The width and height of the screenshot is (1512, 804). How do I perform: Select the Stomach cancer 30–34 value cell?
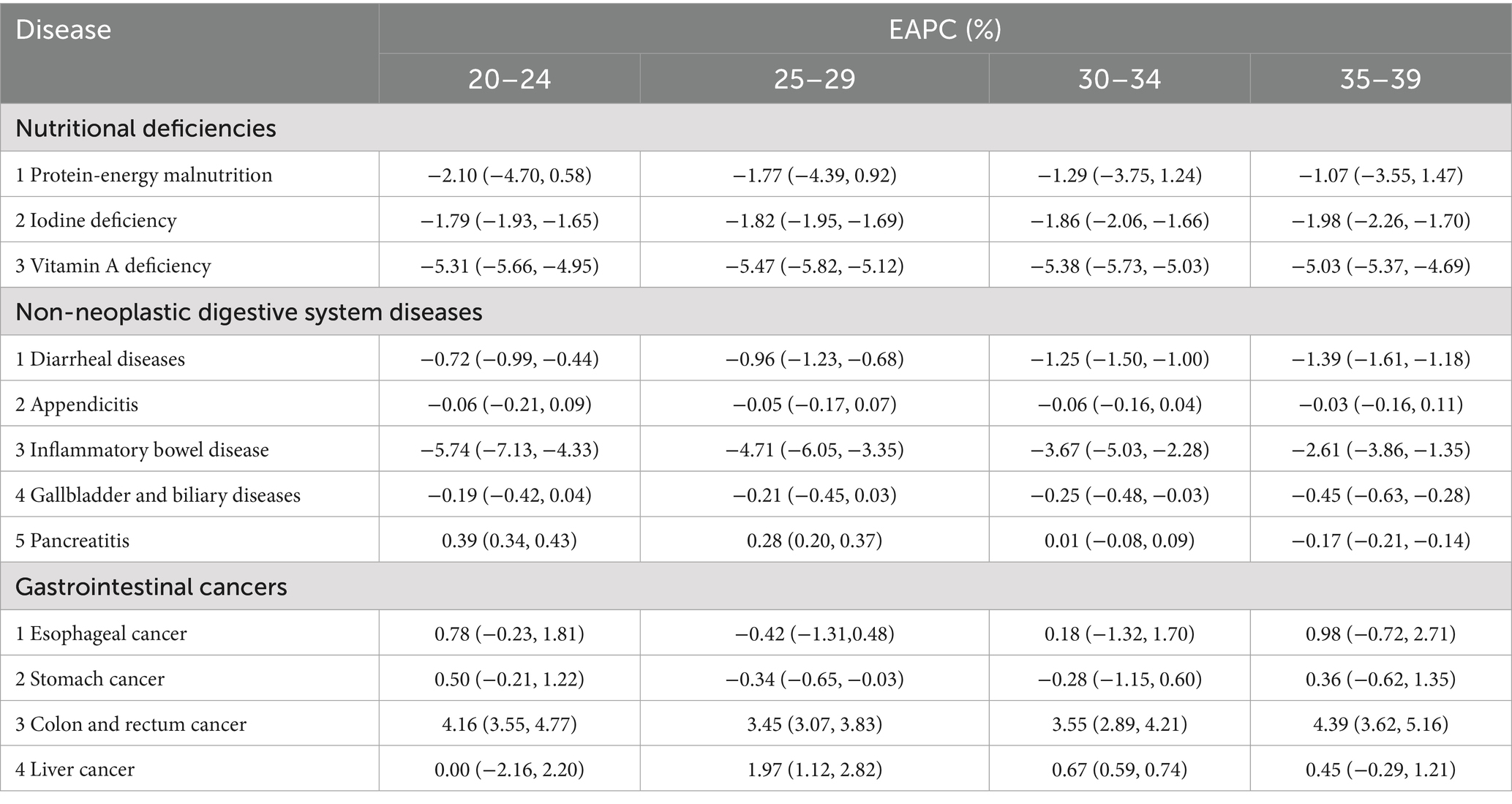click(1119, 679)
